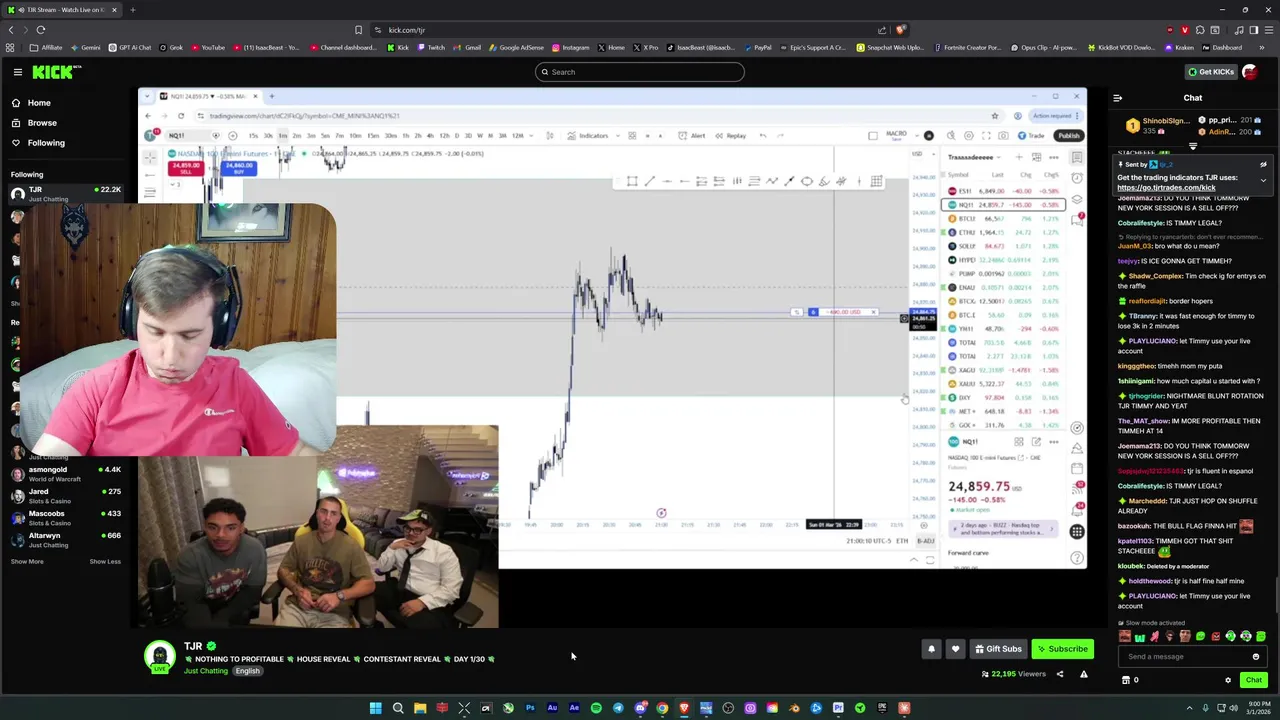Click the Alert button in the streamed chart
The height and width of the screenshot is (720, 1280).
coord(692,136)
